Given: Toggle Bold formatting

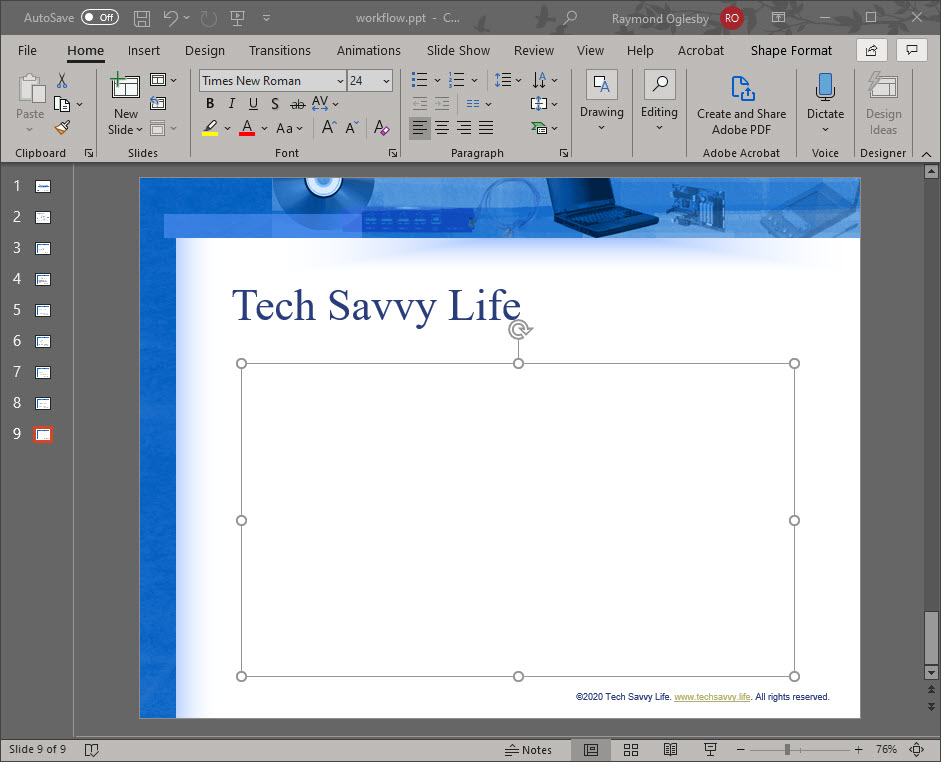Looking at the screenshot, I should [210, 104].
